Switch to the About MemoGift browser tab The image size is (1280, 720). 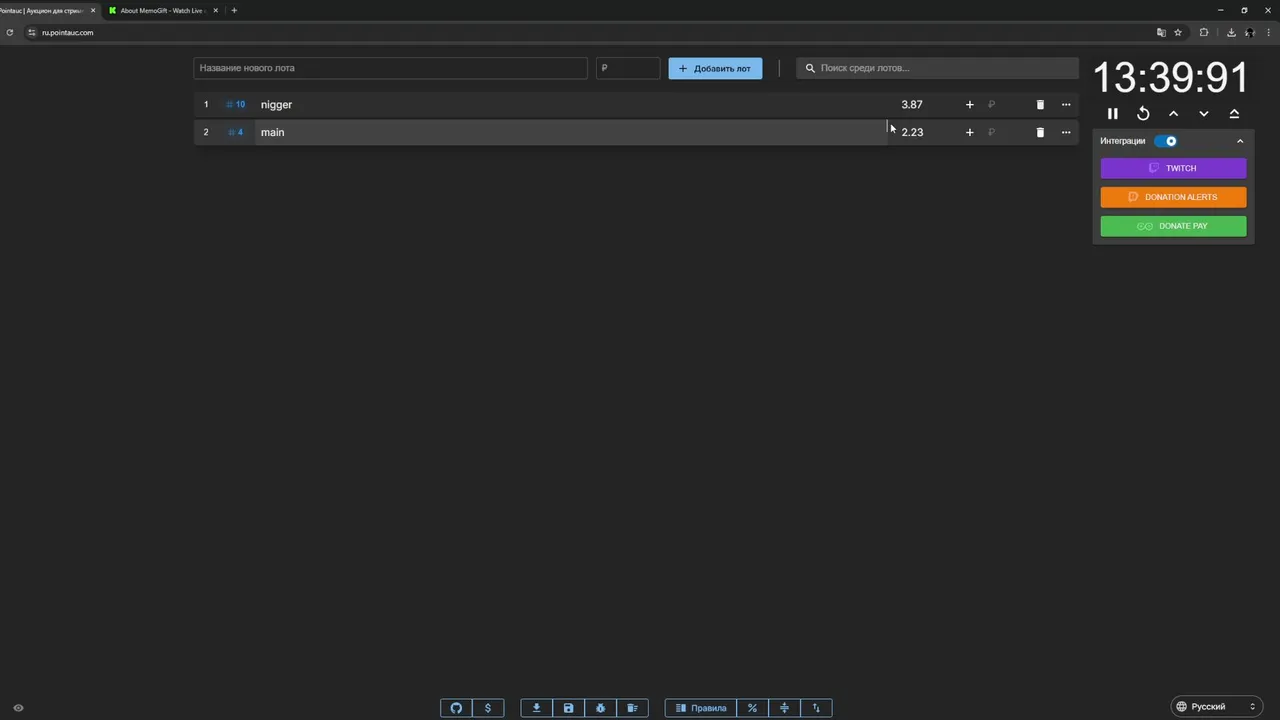click(162, 10)
